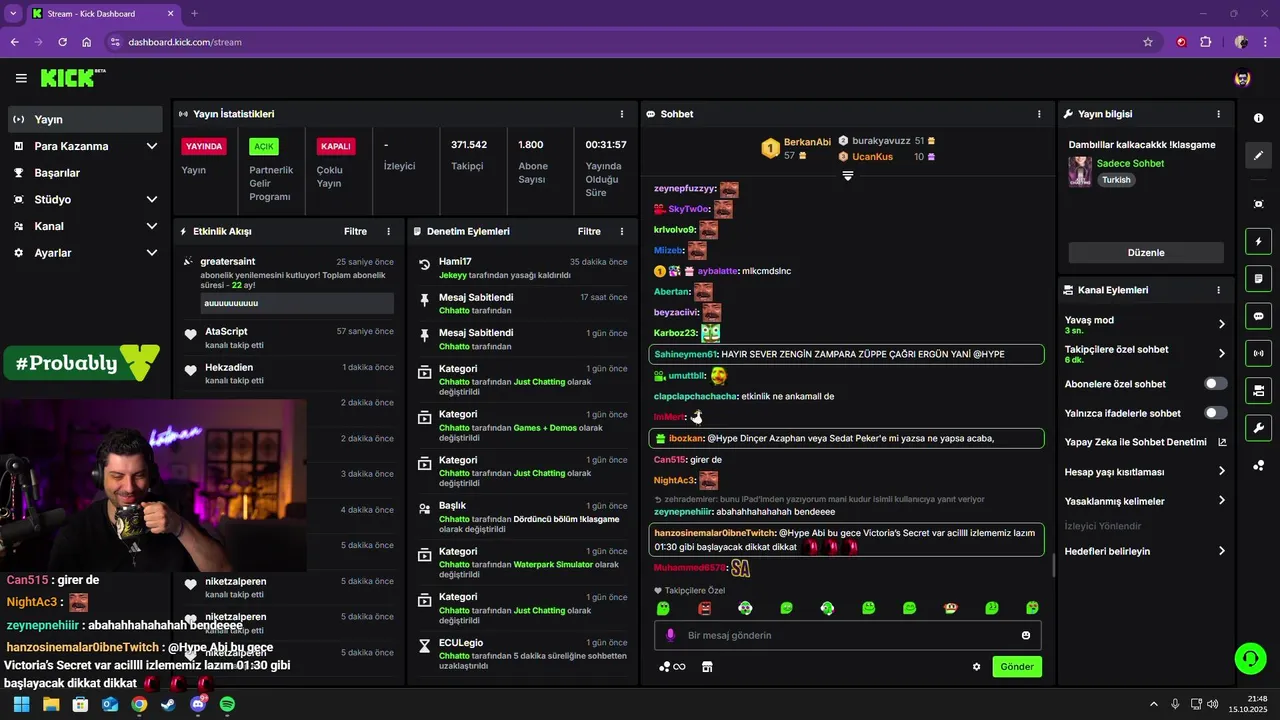Select the red angry emote in quick row

[x=704, y=608]
